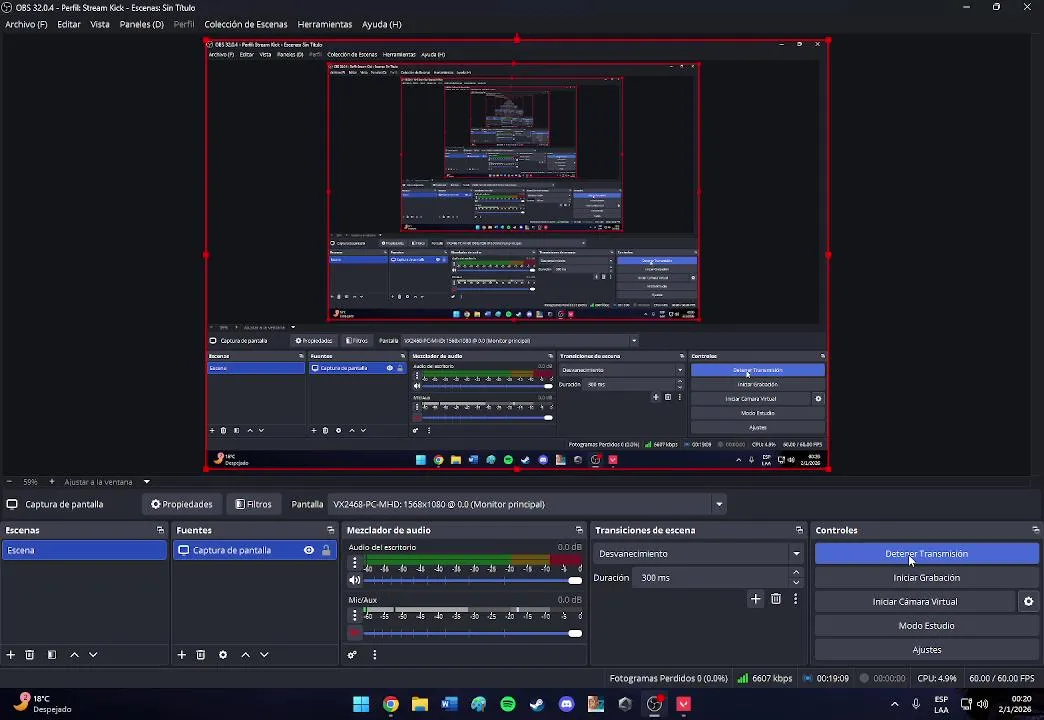Add a transition with plus icon
Image resolution: width=1044 pixels, height=720 pixels.
(x=756, y=599)
